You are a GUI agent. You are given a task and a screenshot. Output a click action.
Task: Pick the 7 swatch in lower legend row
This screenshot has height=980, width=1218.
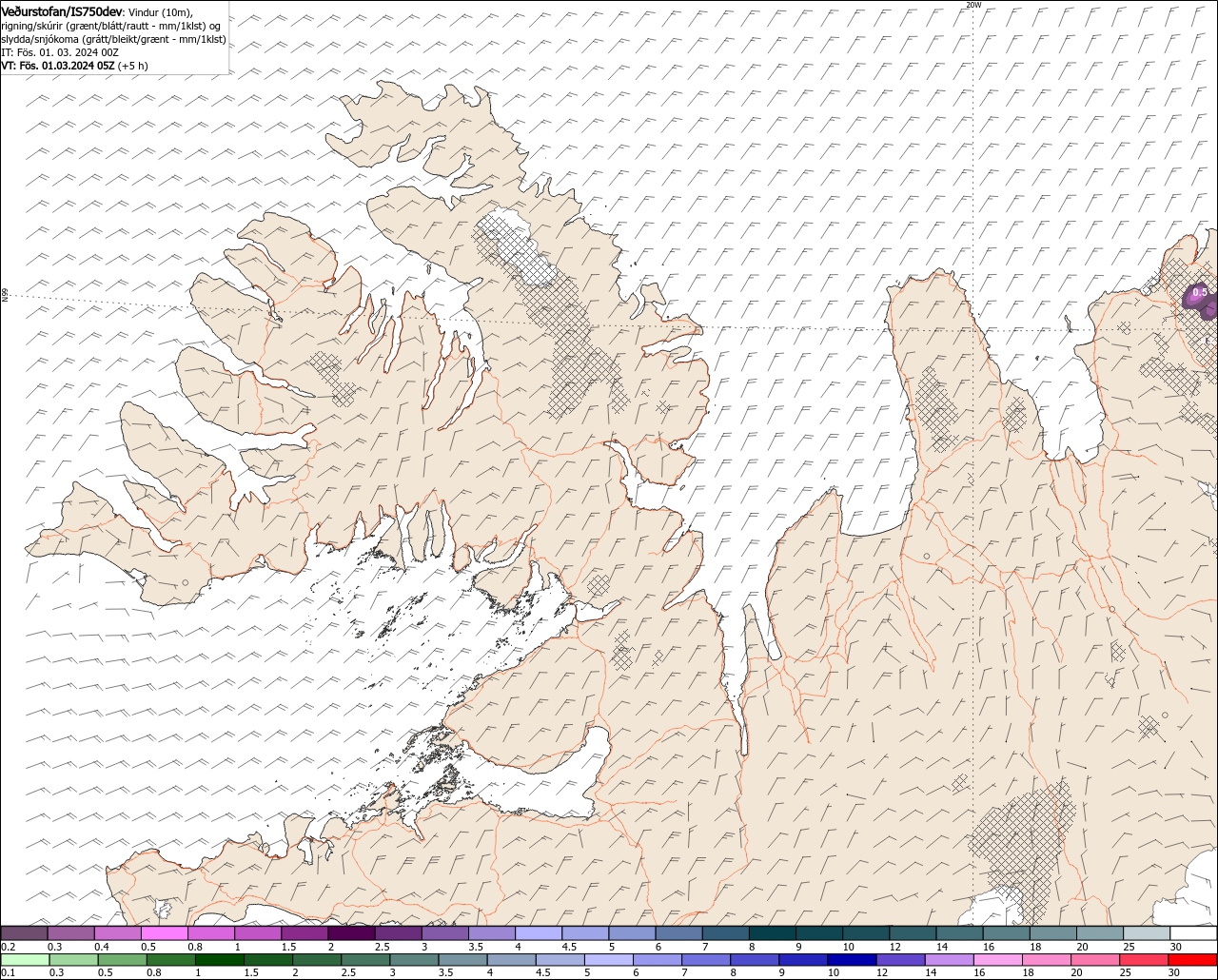click(706, 959)
